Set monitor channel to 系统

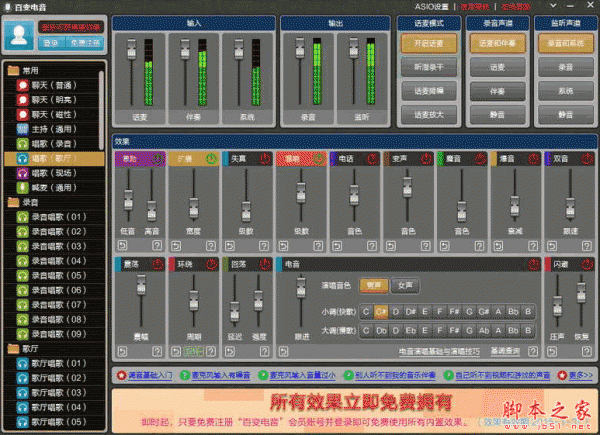coord(566,91)
